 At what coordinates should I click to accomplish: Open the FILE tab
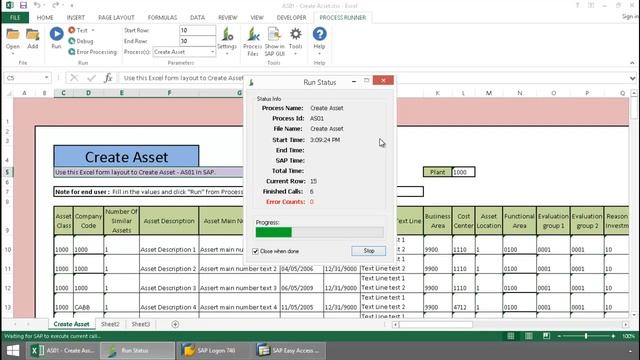(x=15, y=18)
